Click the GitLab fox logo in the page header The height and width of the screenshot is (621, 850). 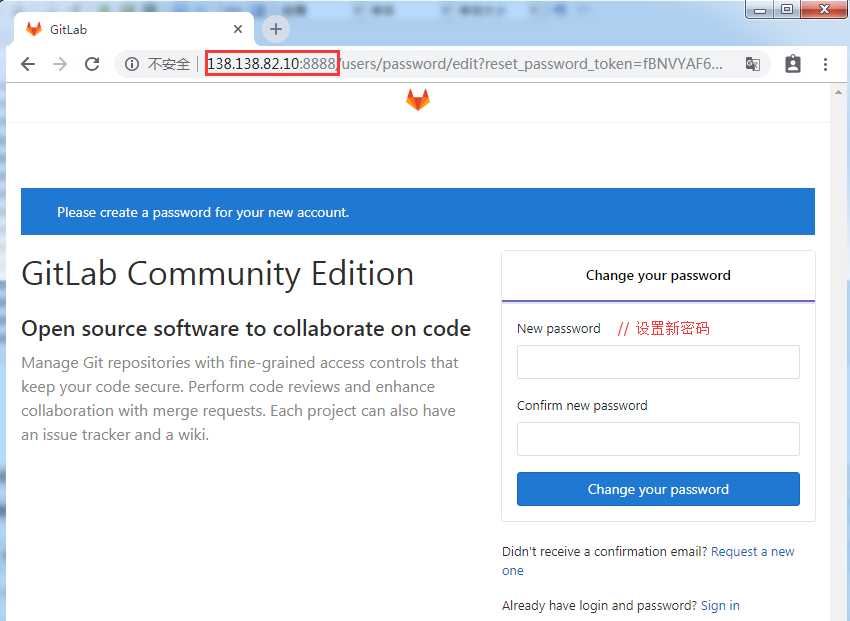point(418,100)
